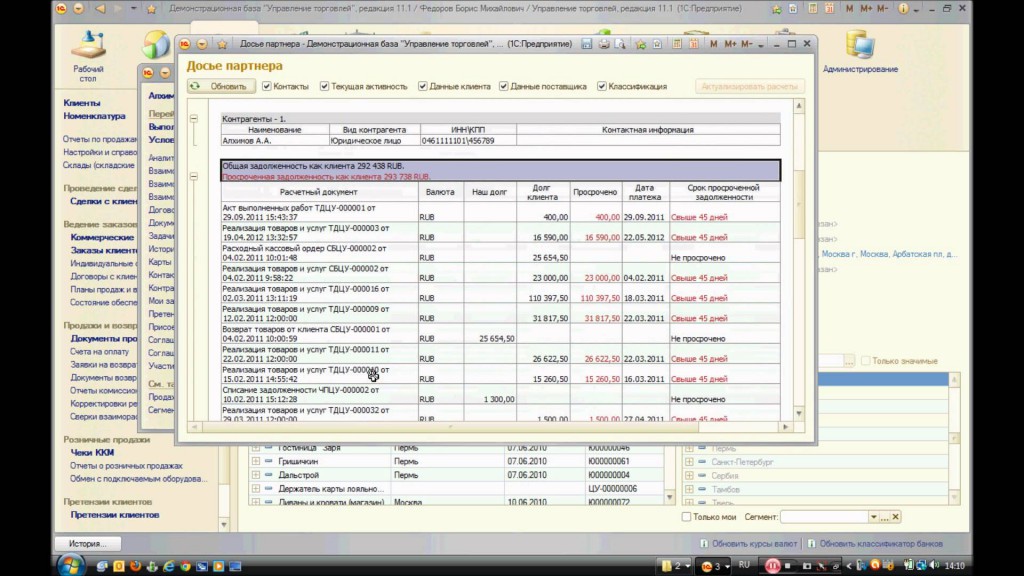
Task: Open calculator icon in main window title bar
Action: click(x=812, y=8)
